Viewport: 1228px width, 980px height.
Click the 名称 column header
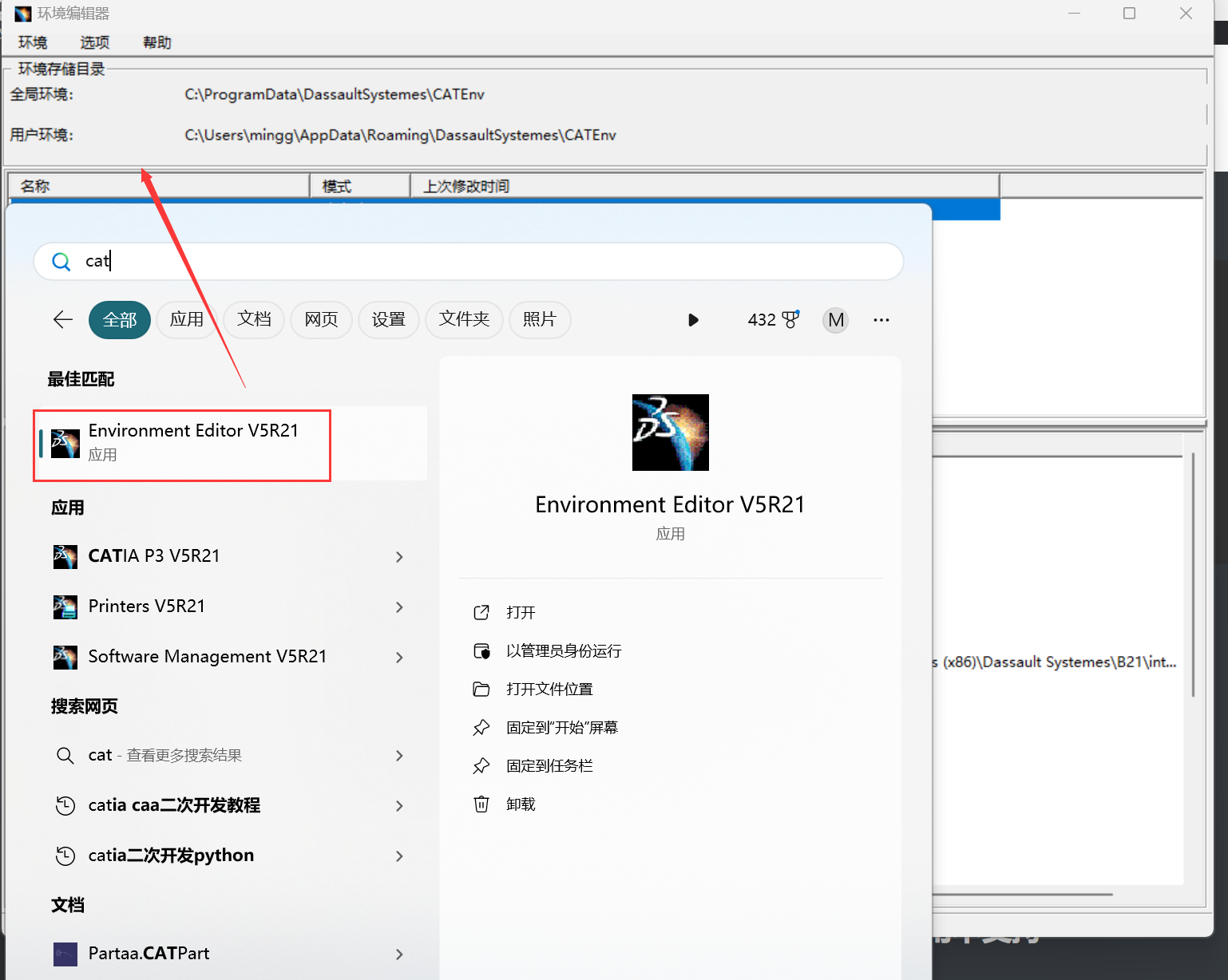point(159,186)
